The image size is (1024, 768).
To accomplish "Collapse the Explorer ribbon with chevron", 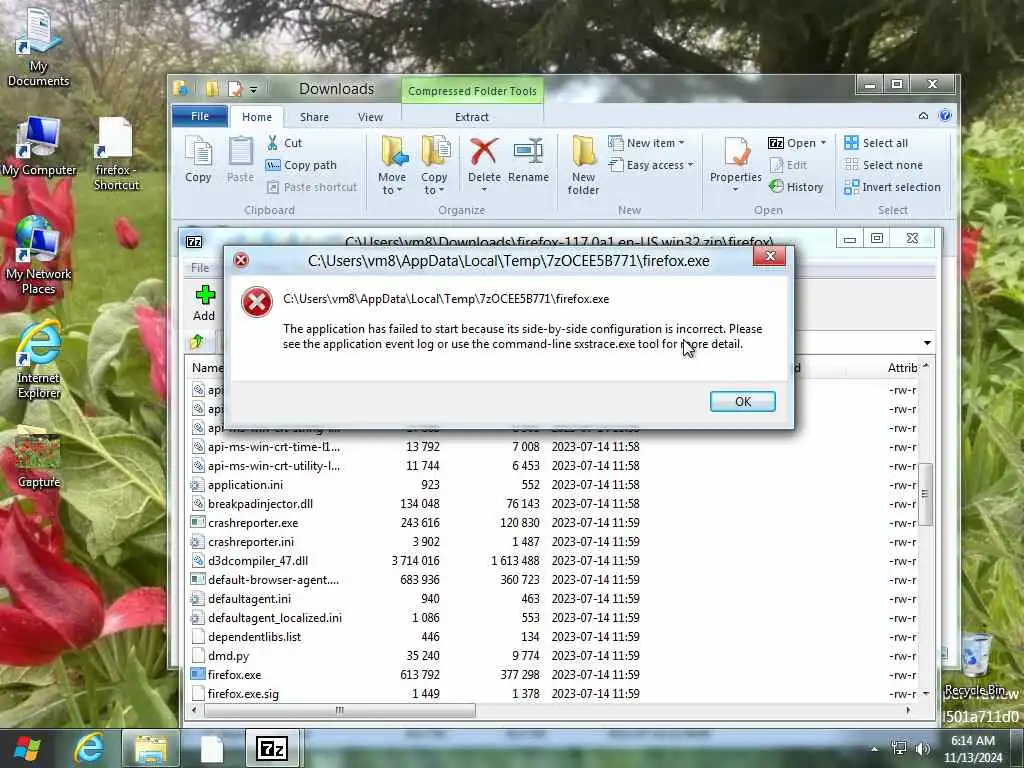I will point(923,116).
